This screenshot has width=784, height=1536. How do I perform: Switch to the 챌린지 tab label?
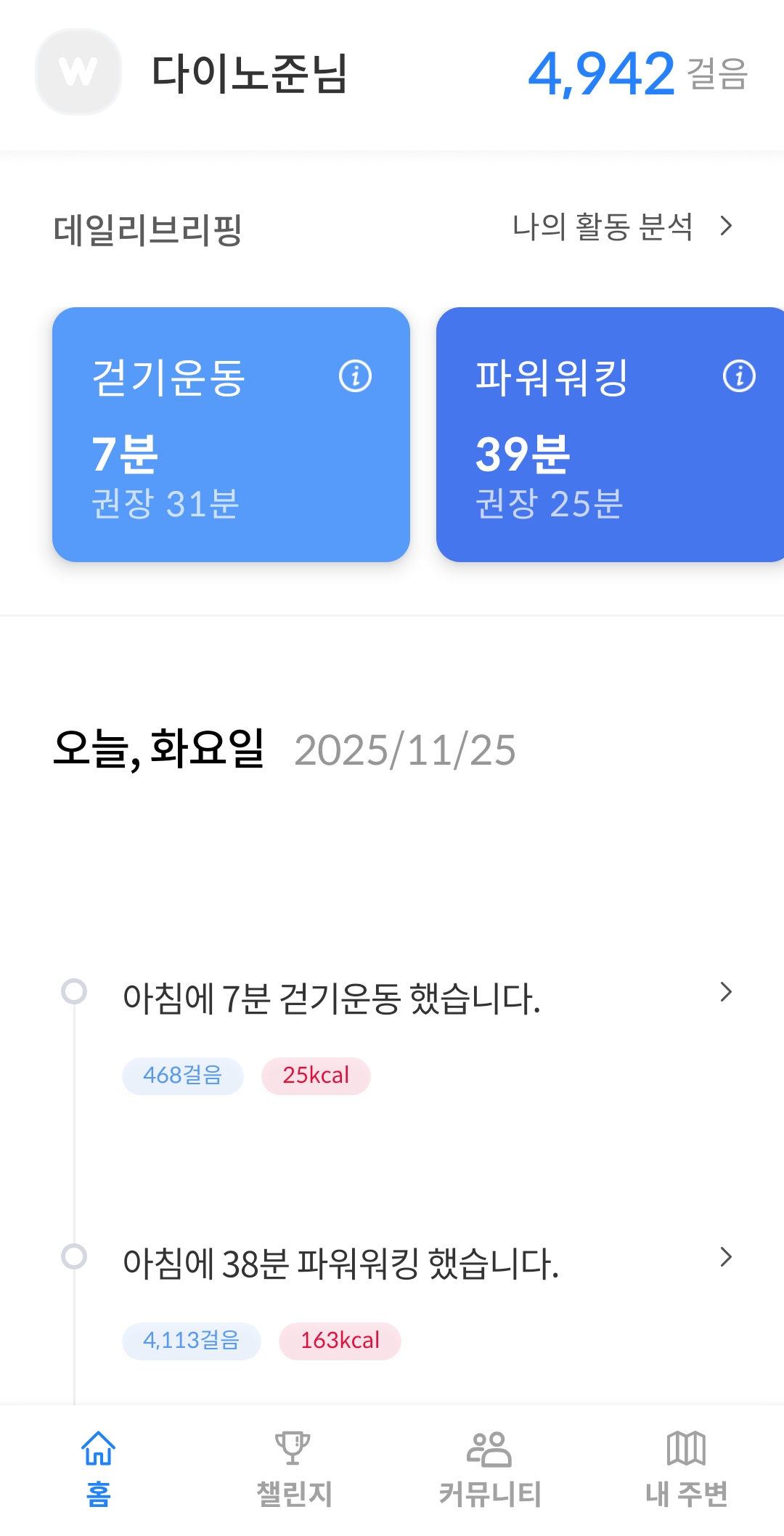point(294,1494)
